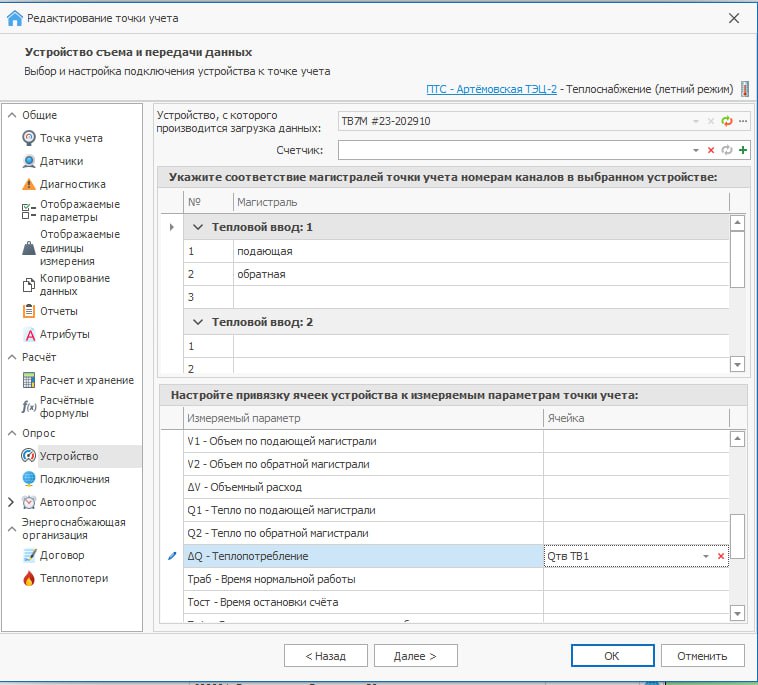The width and height of the screenshot is (758, 685).
Task: Expand the Автоопрос tree node
Action: [x=11, y=502]
